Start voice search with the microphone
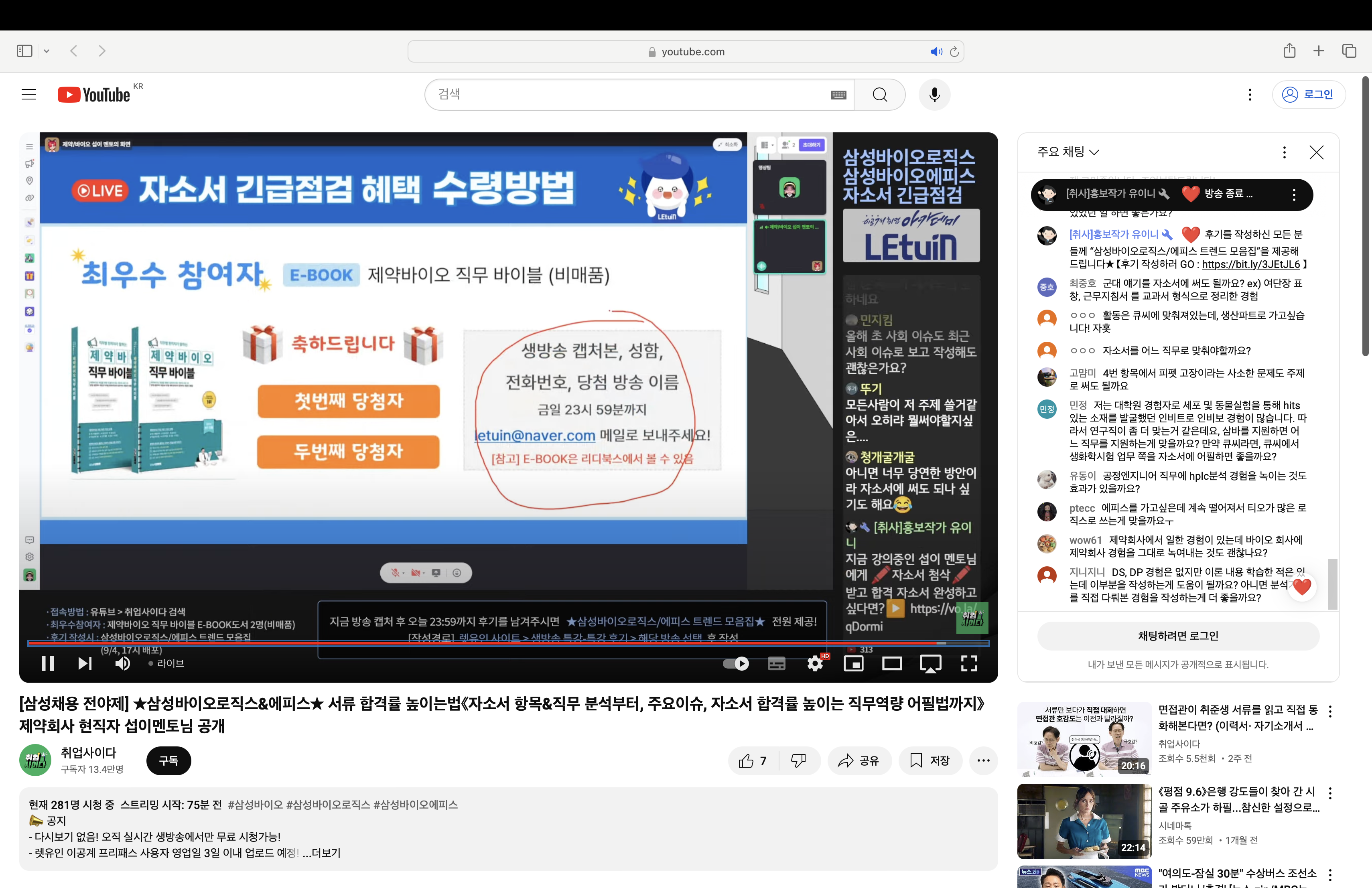Image resolution: width=1372 pixels, height=888 pixels. click(934, 95)
